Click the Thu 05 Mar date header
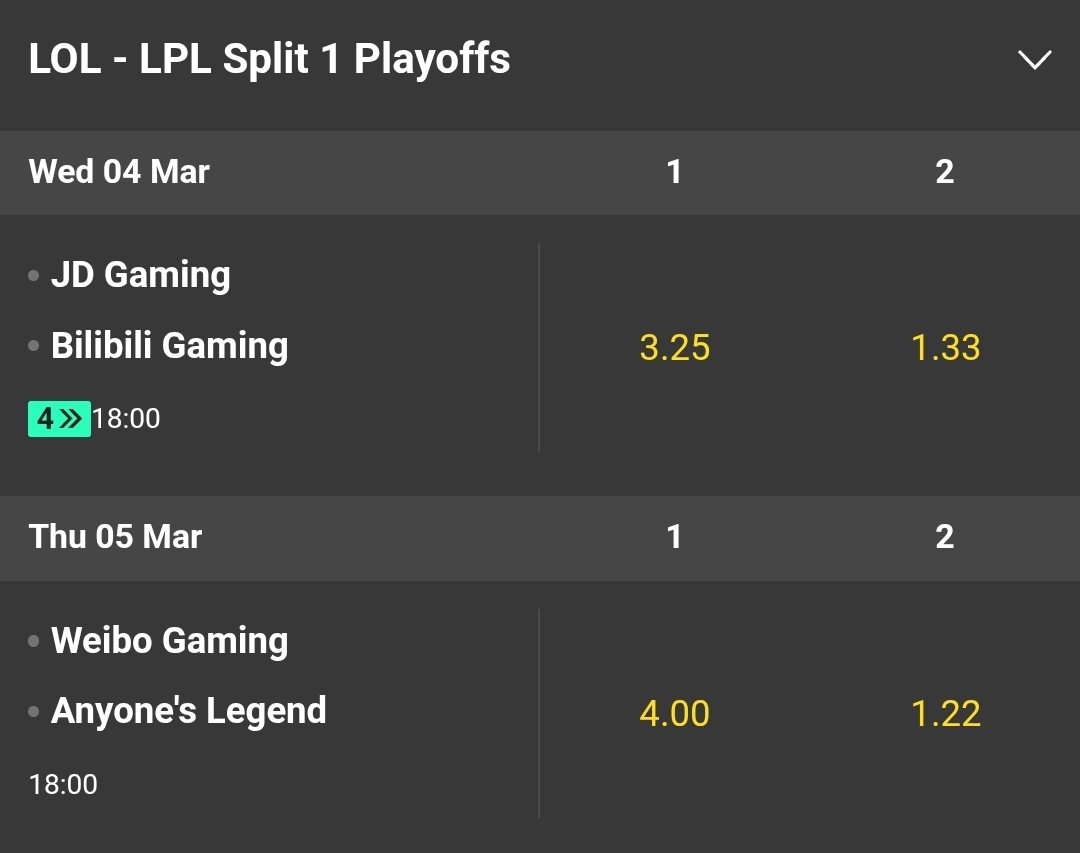 (116, 537)
